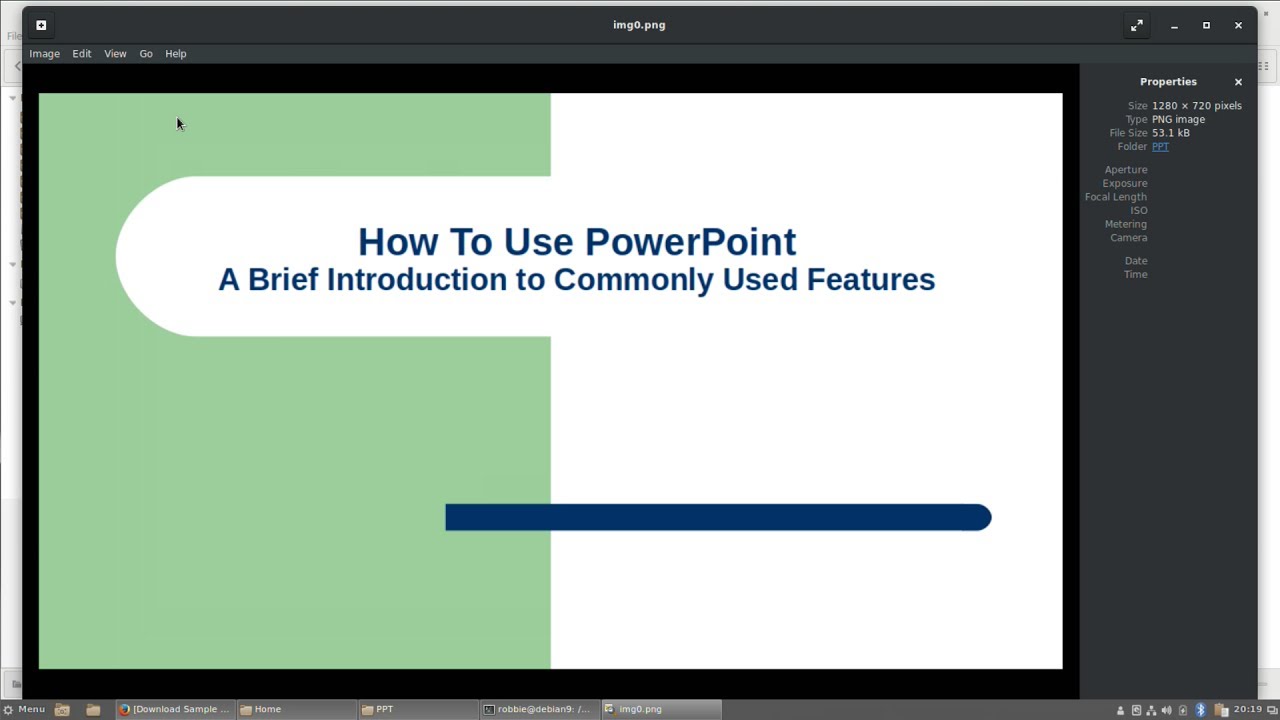Open the clipboard manager tray icon
This screenshot has width=1280, height=720.
point(1221,710)
